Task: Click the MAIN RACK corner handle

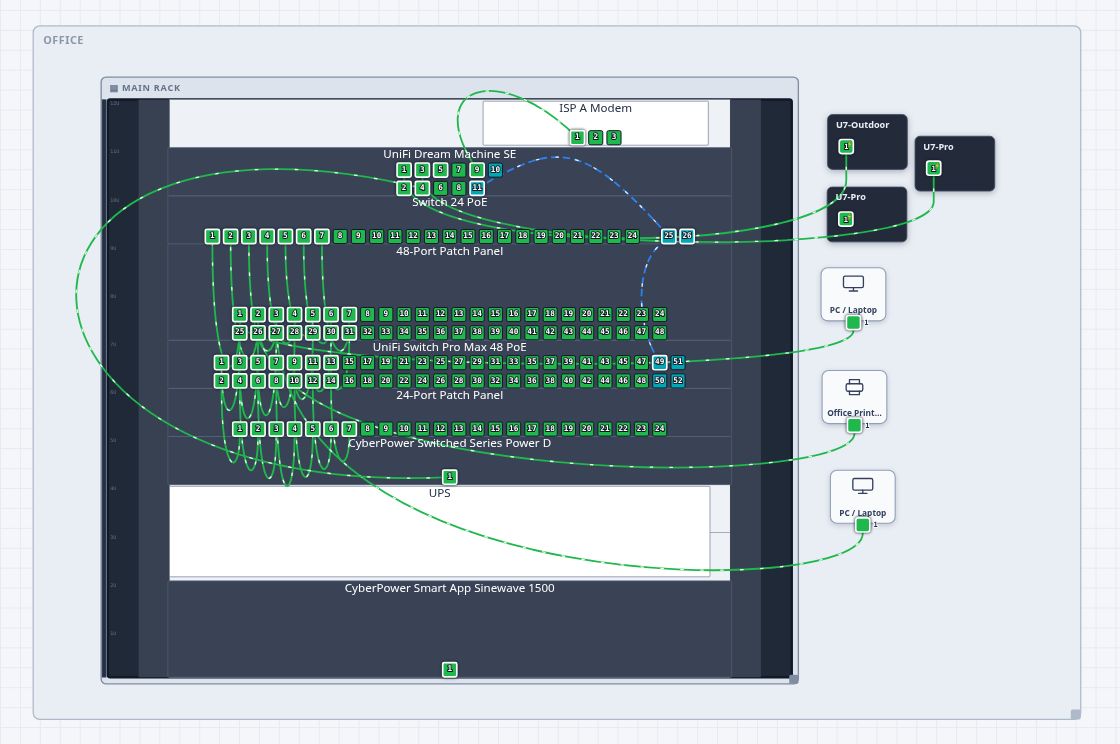Action: [x=794, y=679]
